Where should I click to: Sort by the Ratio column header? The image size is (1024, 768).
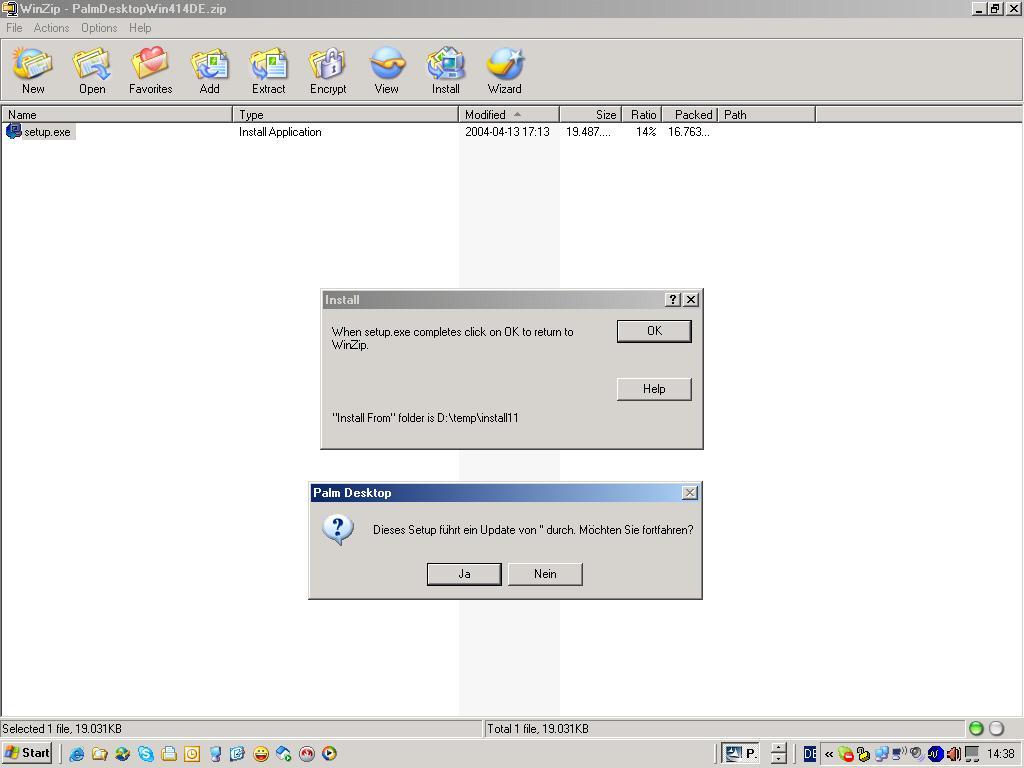coord(641,114)
